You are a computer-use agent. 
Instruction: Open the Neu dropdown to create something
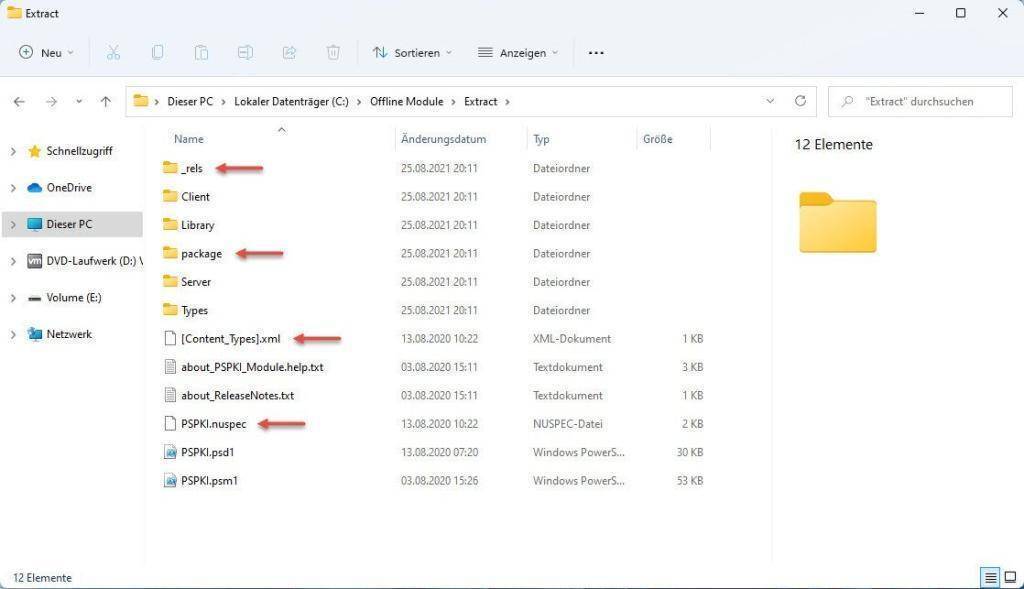(45, 52)
